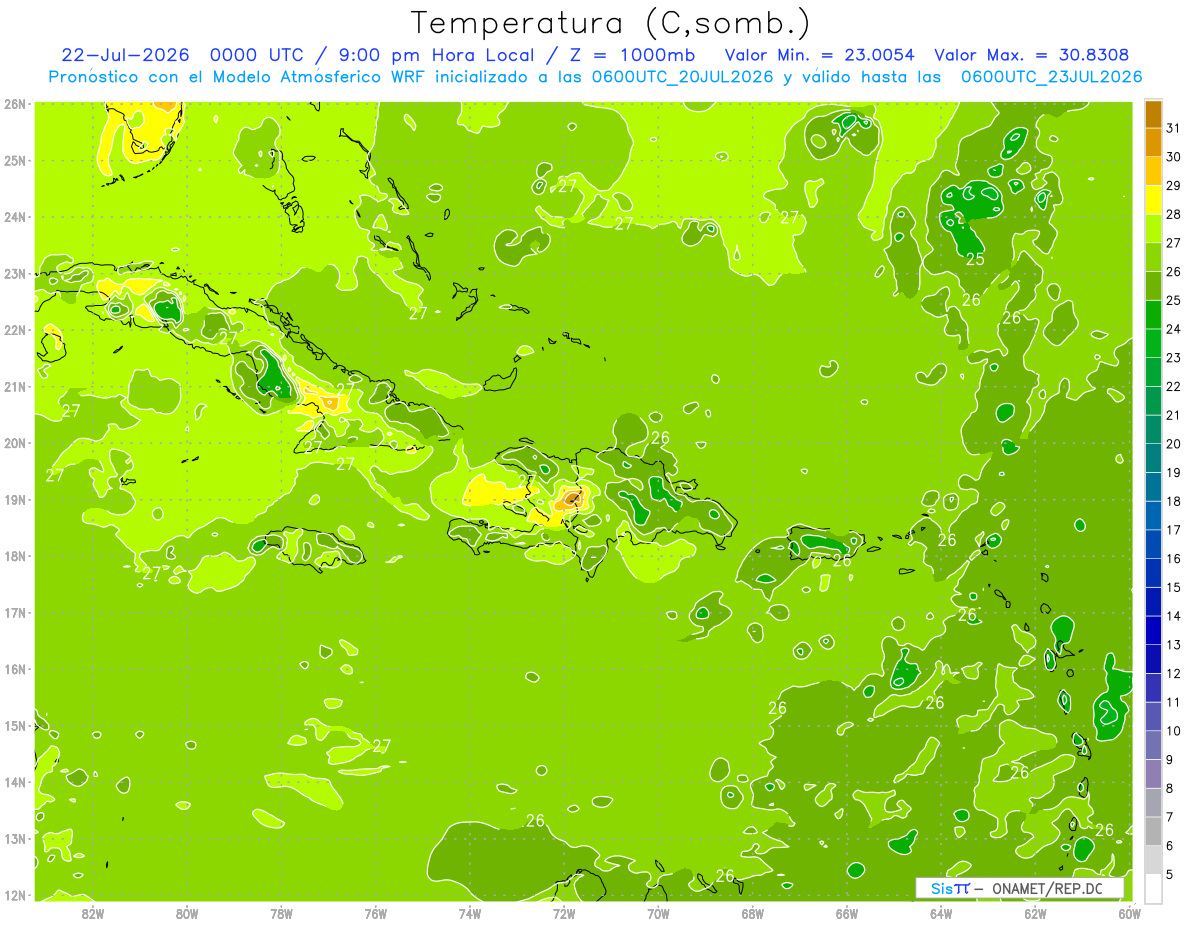Viewport: 1200px width, 927px height.
Task: Select the init time '0600UTC_20JUL2026'
Action: [x=682, y=77]
